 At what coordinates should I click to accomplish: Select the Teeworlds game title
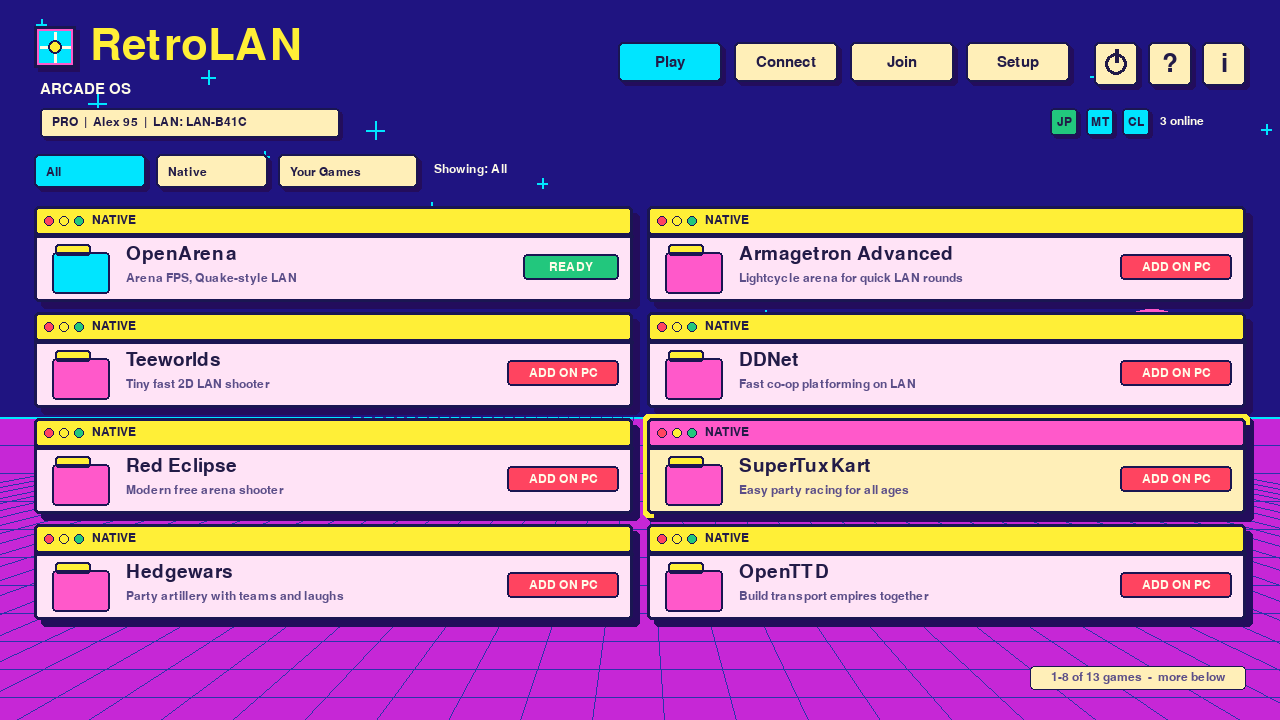(x=173, y=360)
